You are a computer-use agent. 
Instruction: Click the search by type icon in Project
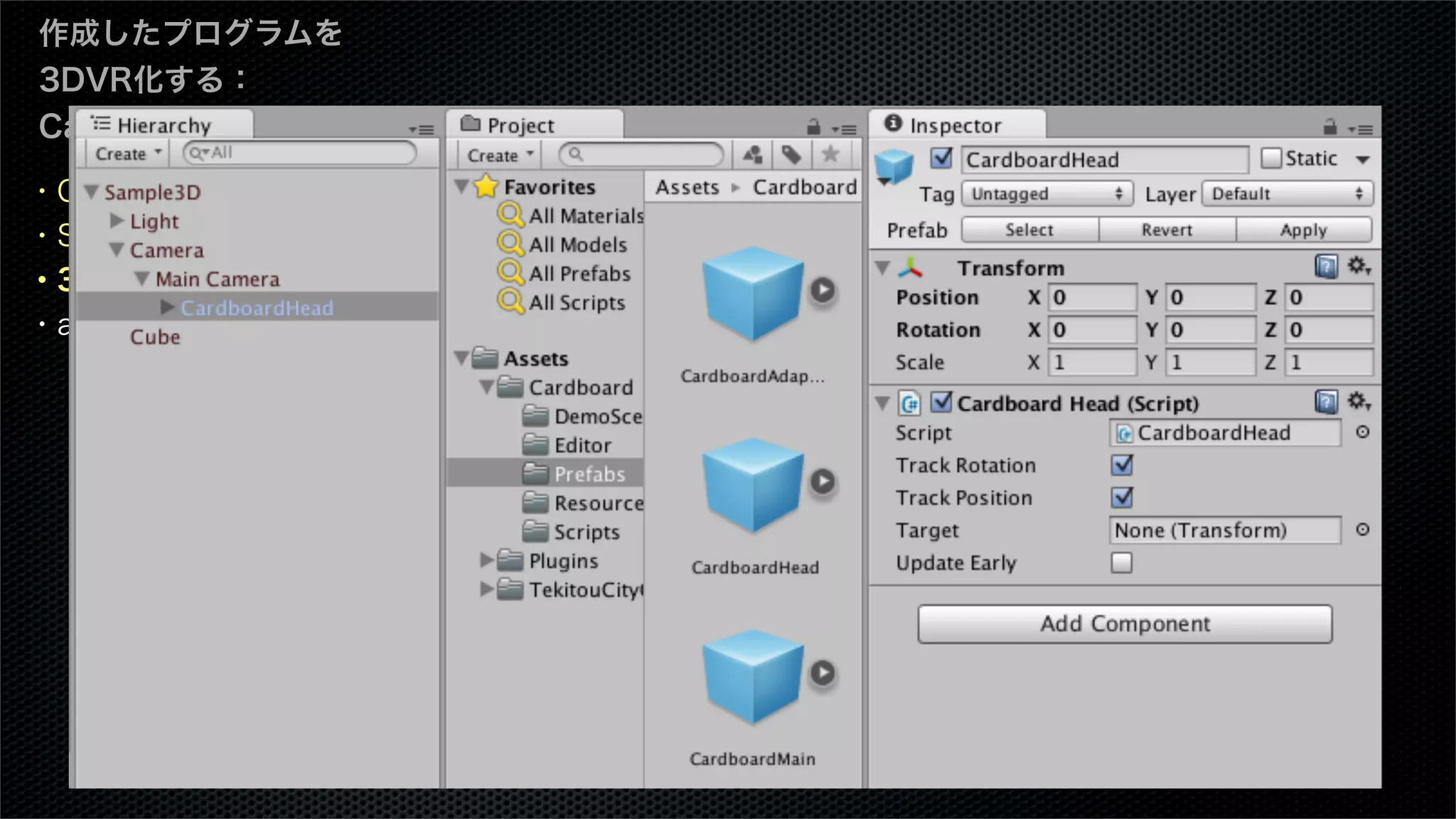752,154
